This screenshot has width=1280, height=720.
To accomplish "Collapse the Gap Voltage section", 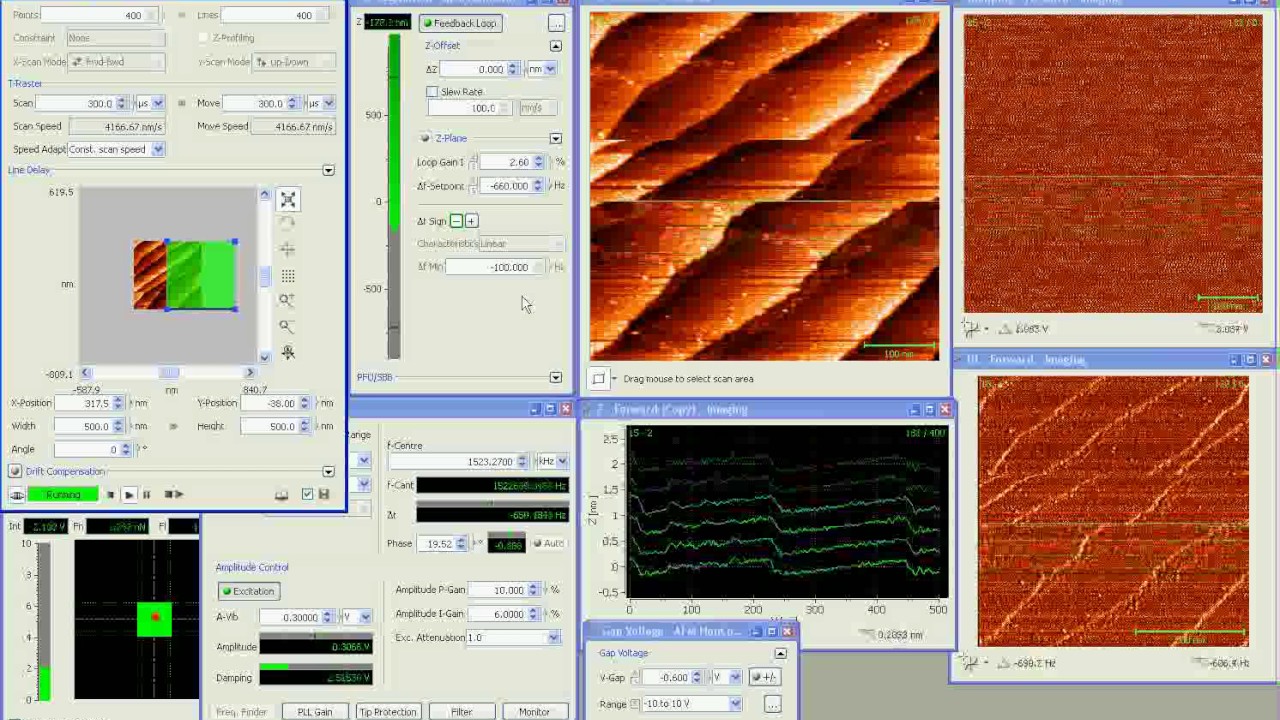I will (x=780, y=653).
